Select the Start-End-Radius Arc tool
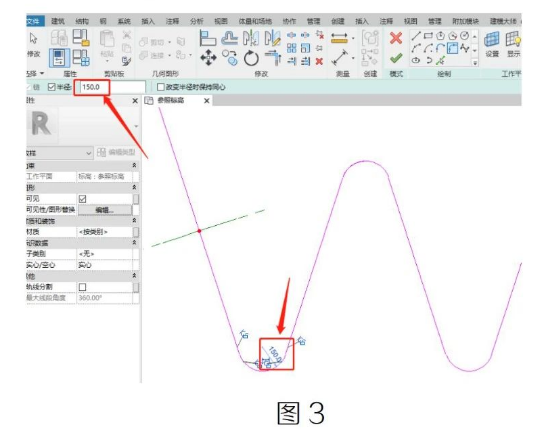 (416, 48)
